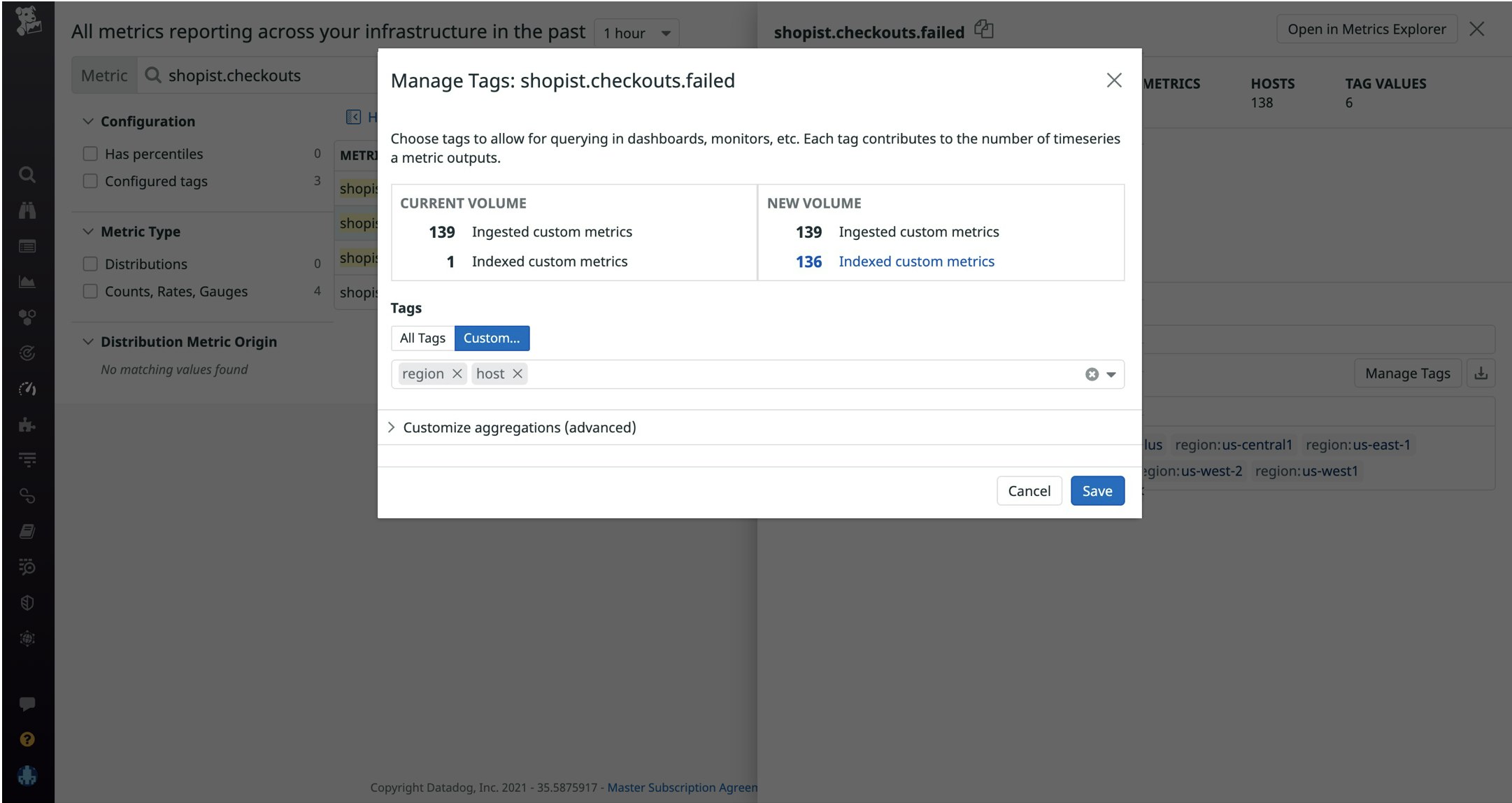
Task: Select the Infrastructure hexagons sidebar icon
Action: [27, 318]
